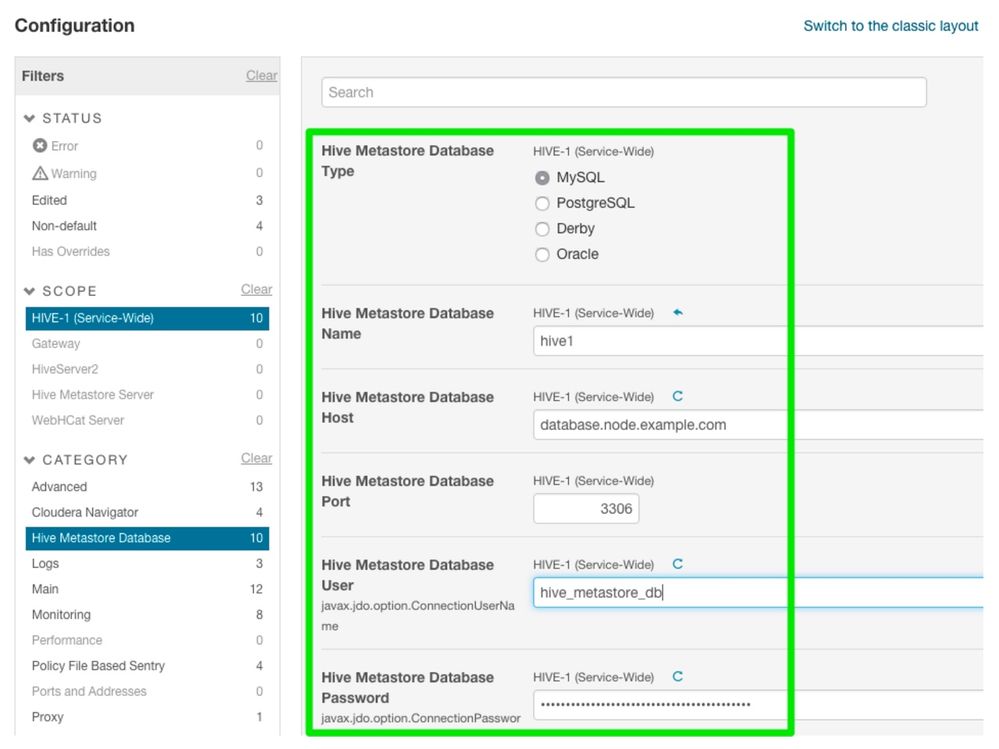Pick the Oracle radio option
This screenshot has width=999, height=749.
[542, 255]
